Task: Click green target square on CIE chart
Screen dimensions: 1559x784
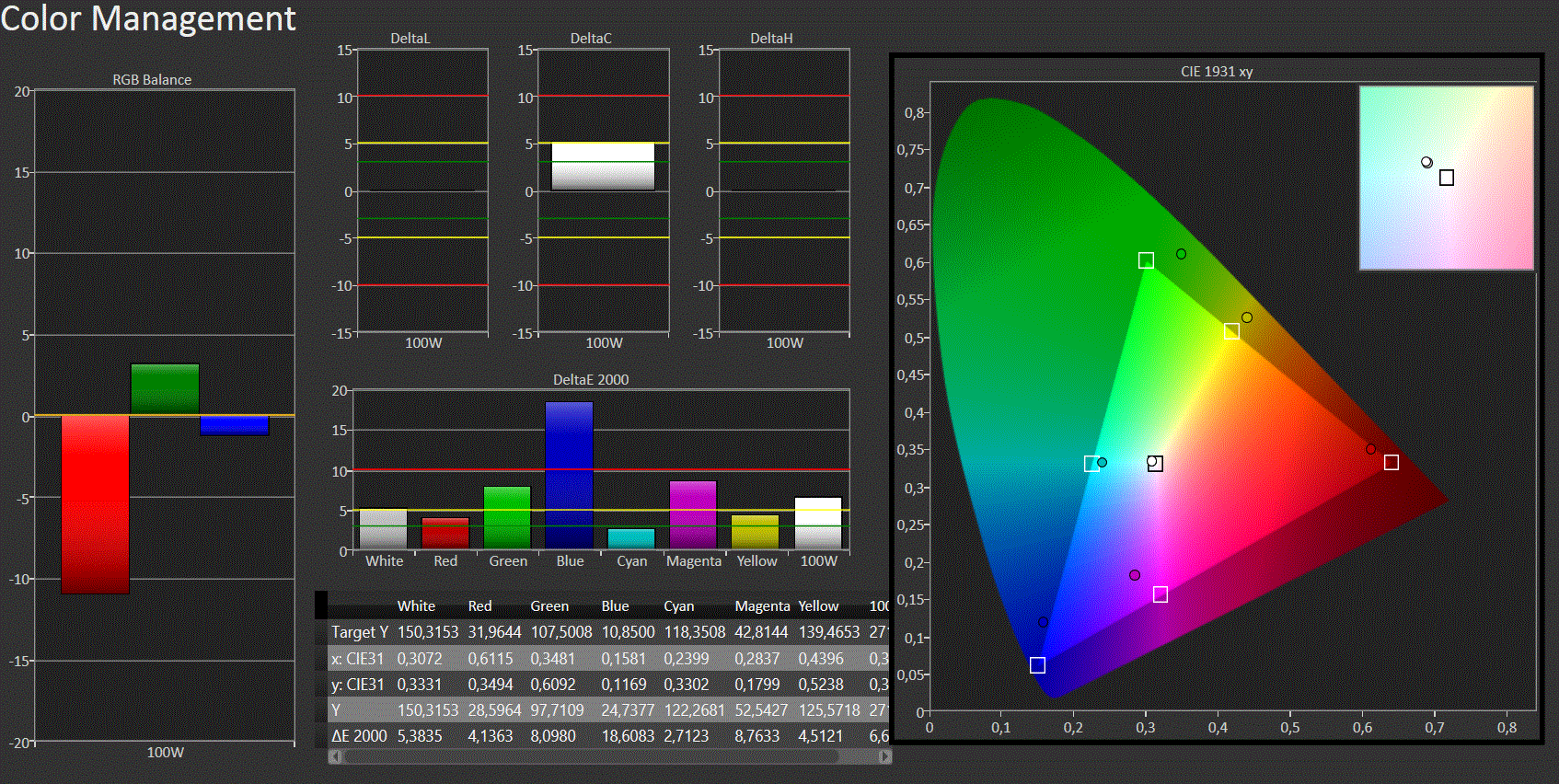Action: point(1146,260)
